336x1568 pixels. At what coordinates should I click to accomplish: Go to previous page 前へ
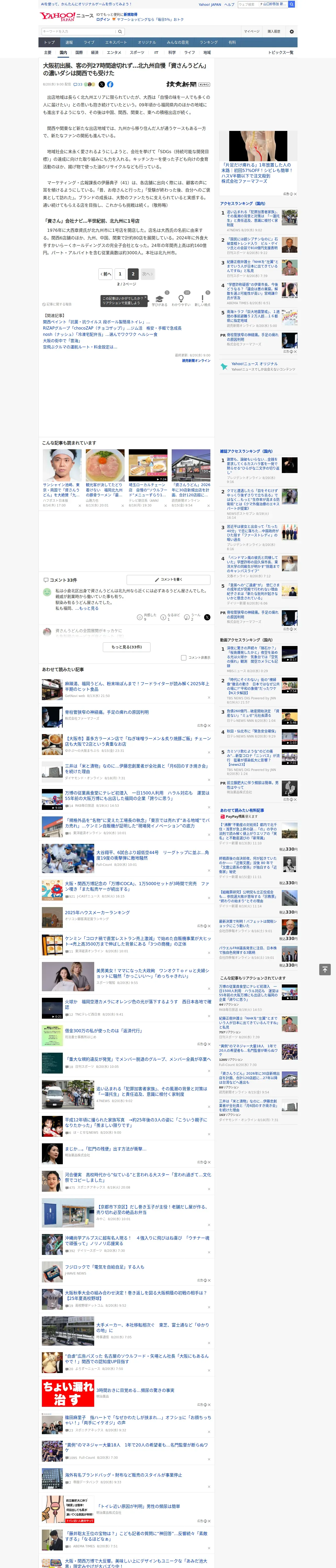click(x=105, y=274)
